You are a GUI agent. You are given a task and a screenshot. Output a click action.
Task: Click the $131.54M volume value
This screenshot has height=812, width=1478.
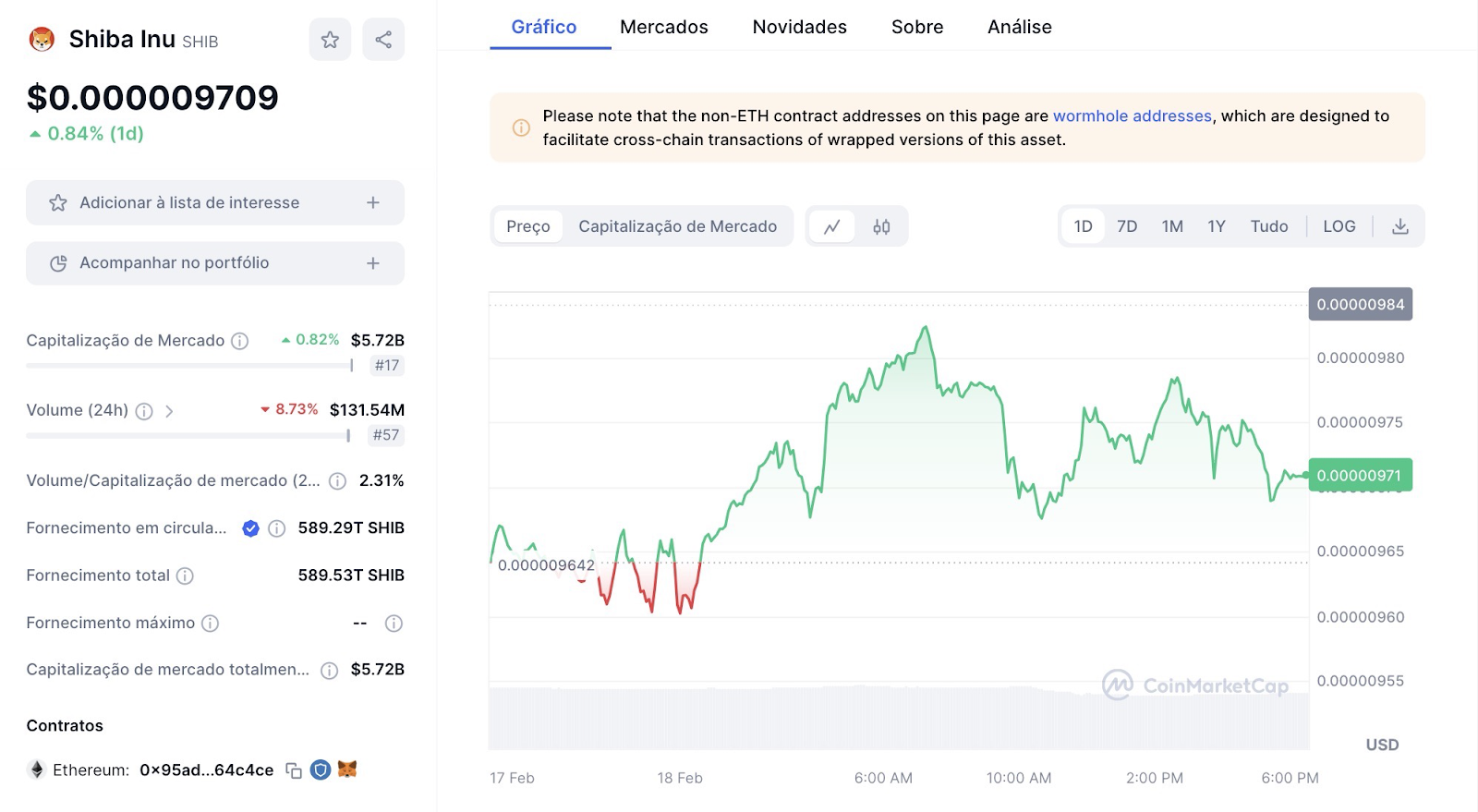tap(367, 410)
